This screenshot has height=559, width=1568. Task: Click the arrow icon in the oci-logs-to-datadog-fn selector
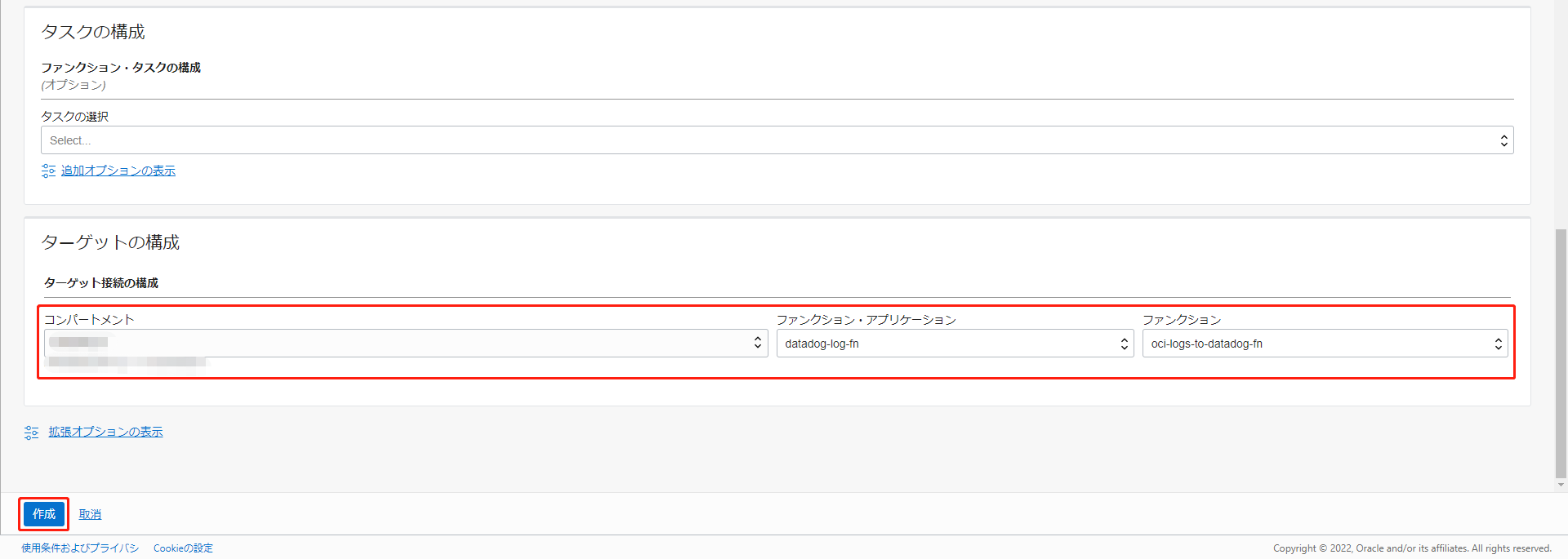[x=1498, y=344]
